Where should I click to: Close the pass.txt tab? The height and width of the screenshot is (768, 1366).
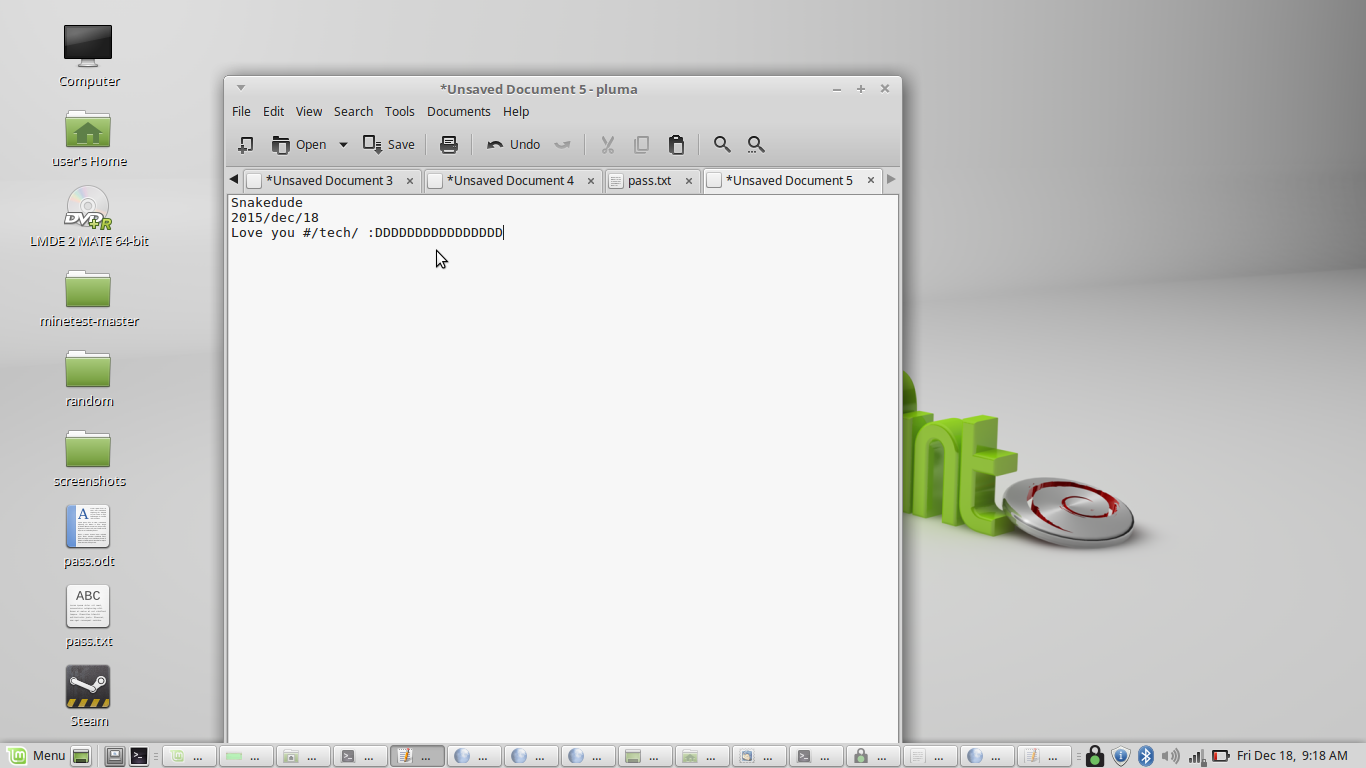[x=689, y=181]
